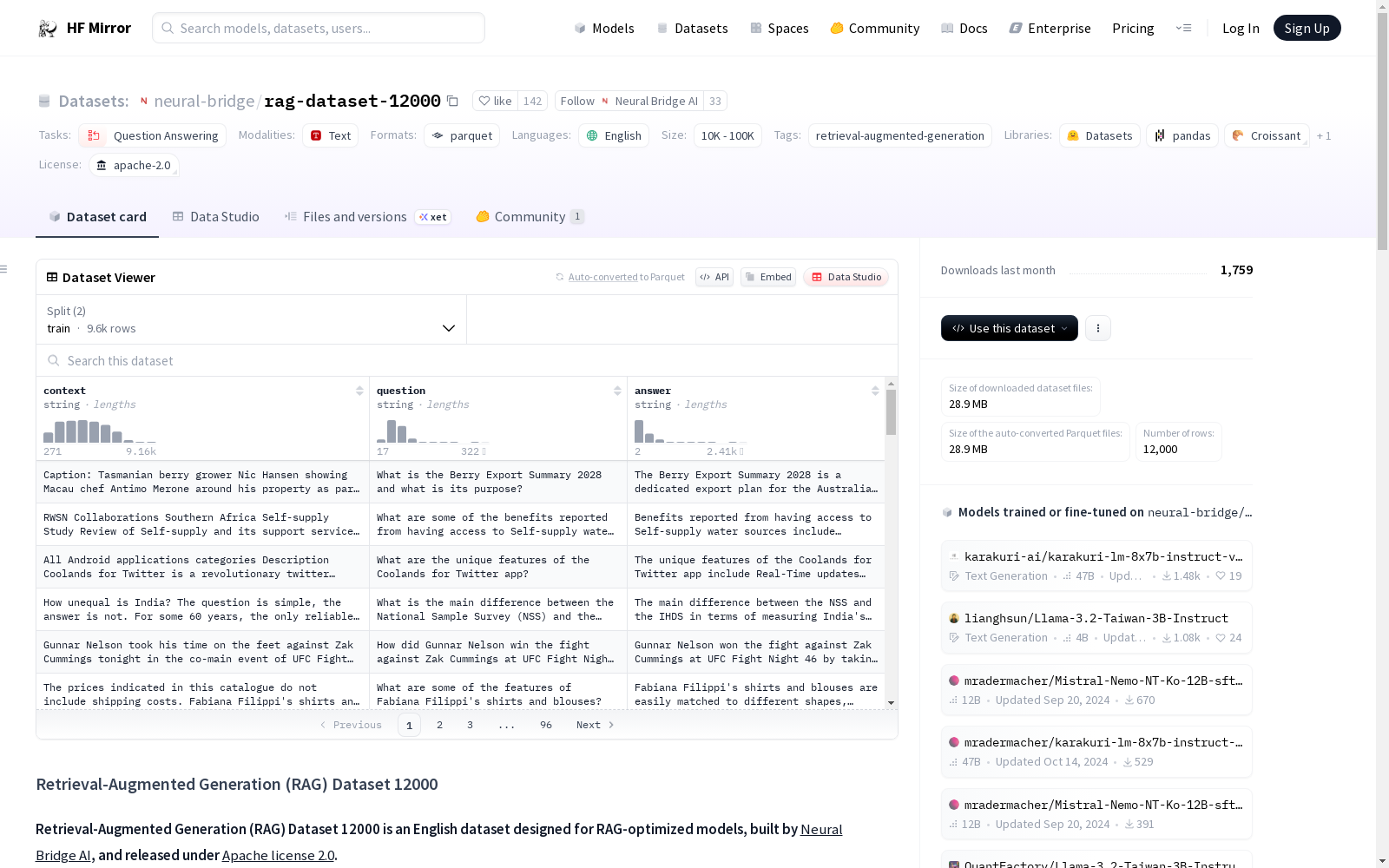Follow Neural Bridge AI
The image size is (1389, 868).
click(629, 101)
